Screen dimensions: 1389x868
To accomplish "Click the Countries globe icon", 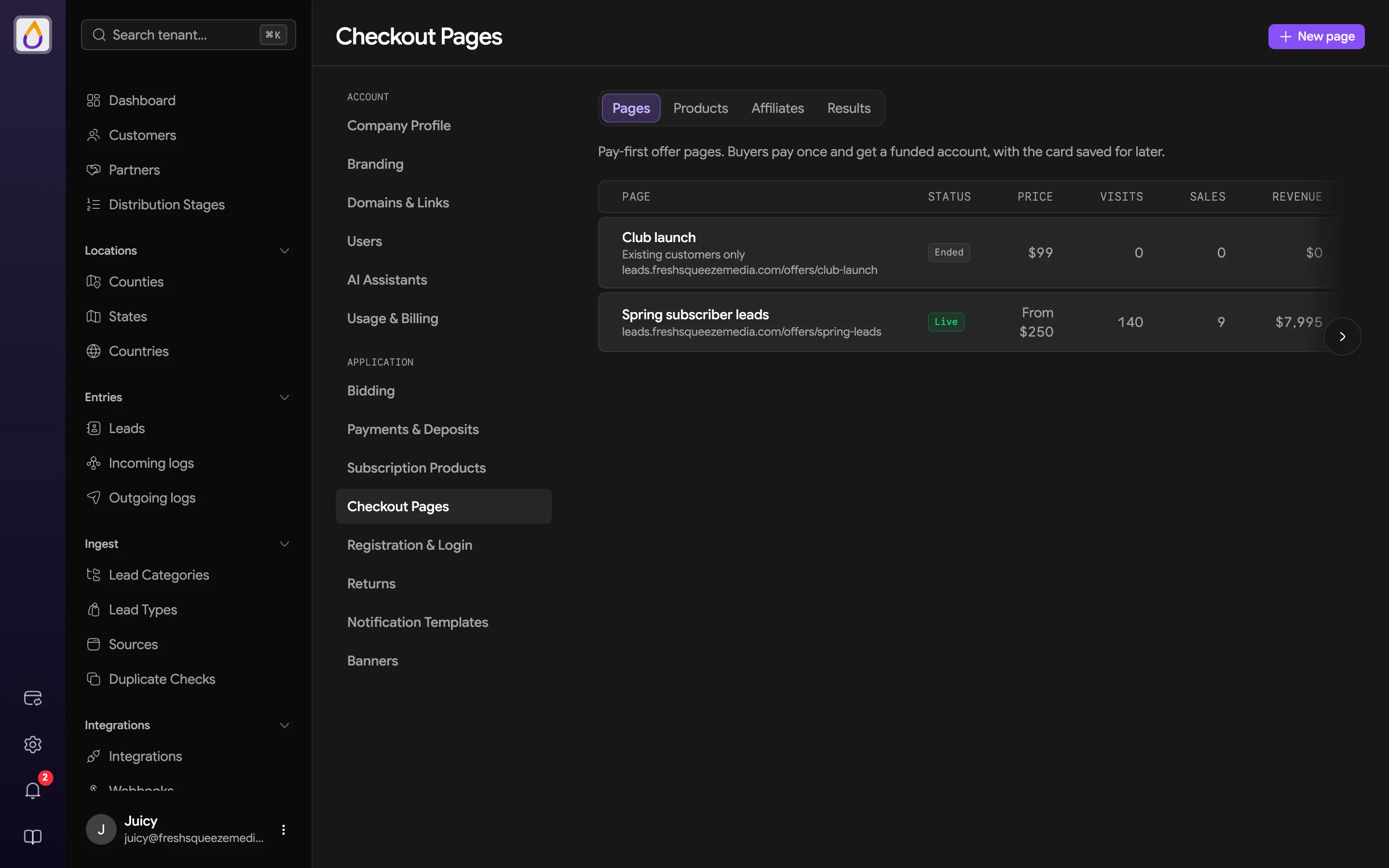I will pos(93,352).
